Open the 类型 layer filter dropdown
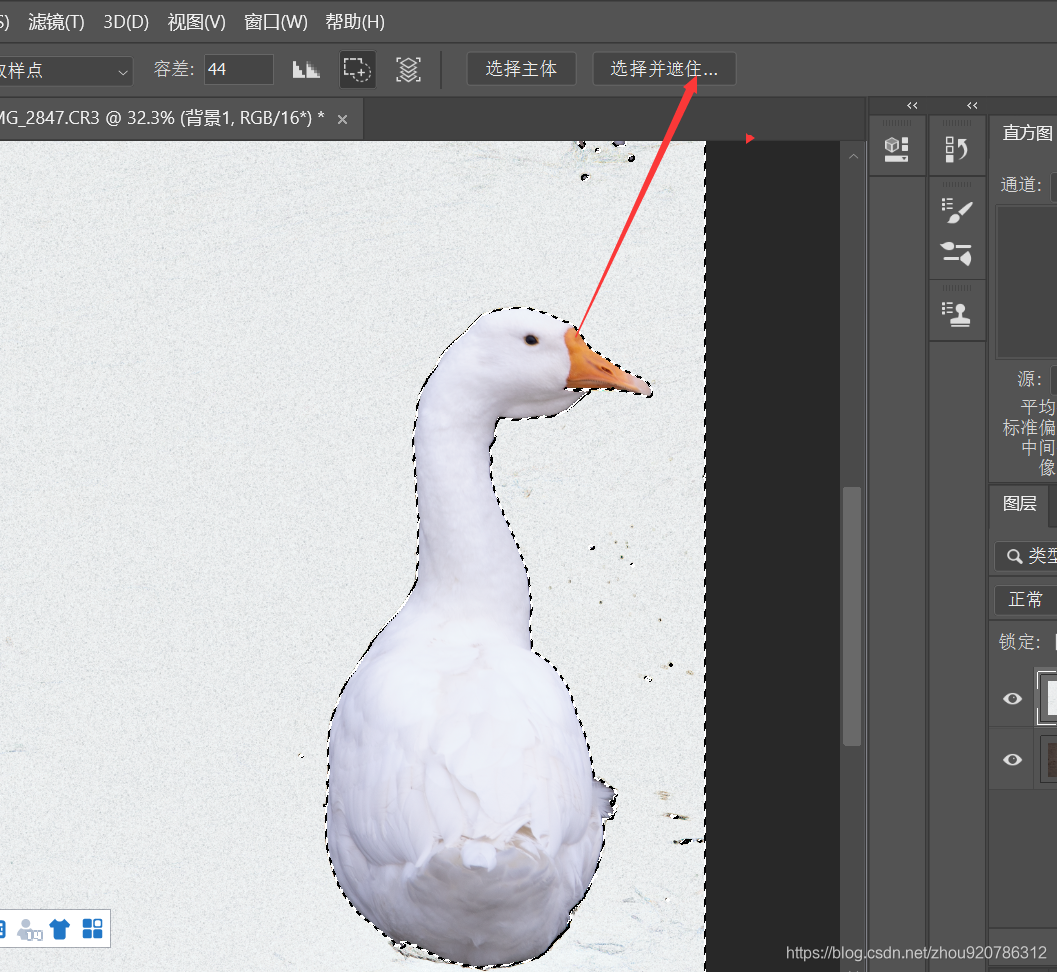The height and width of the screenshot is (972, 1057). [1026, 556]
